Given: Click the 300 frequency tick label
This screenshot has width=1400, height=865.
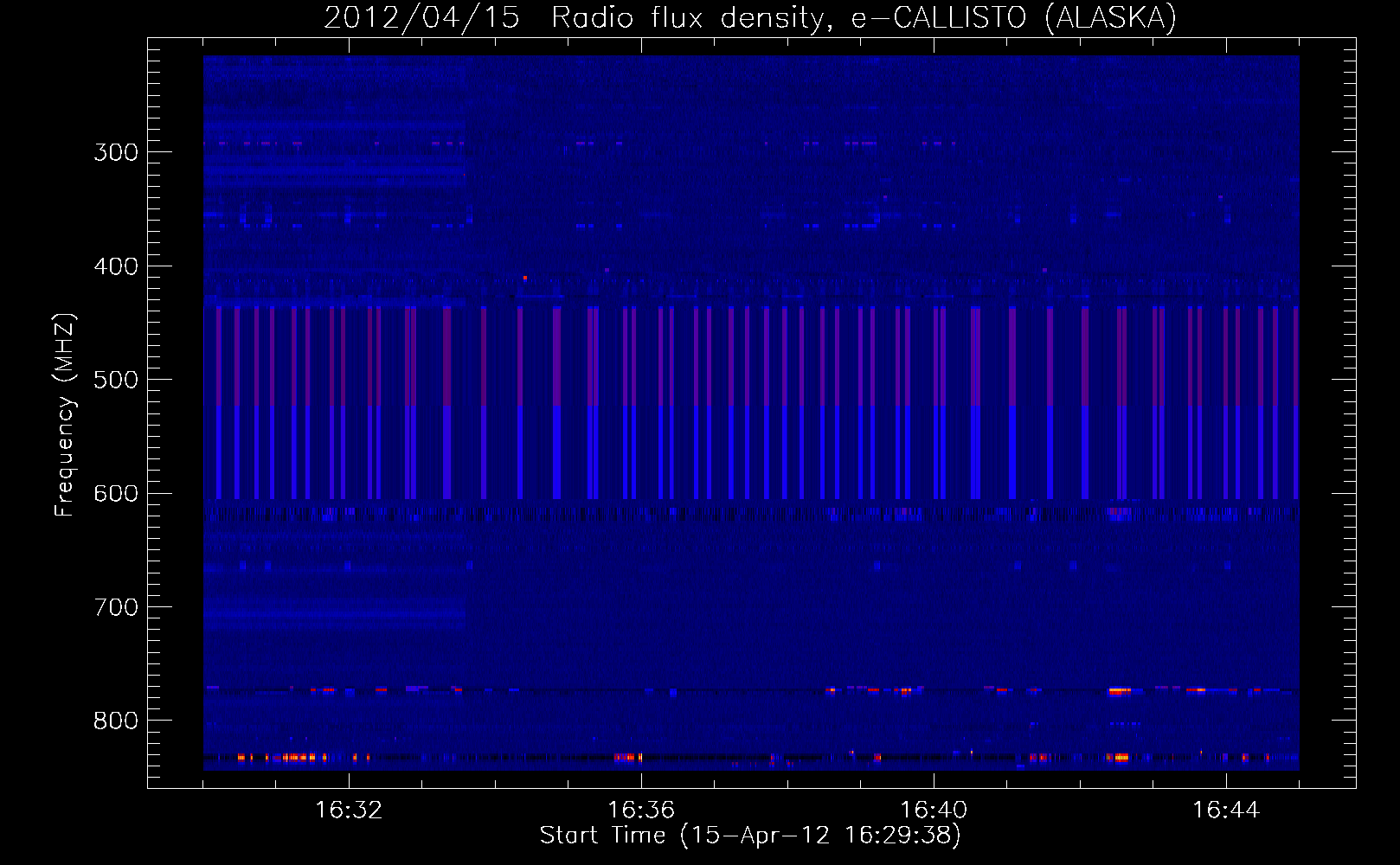Looking at the screenshot, I should 116,152.
